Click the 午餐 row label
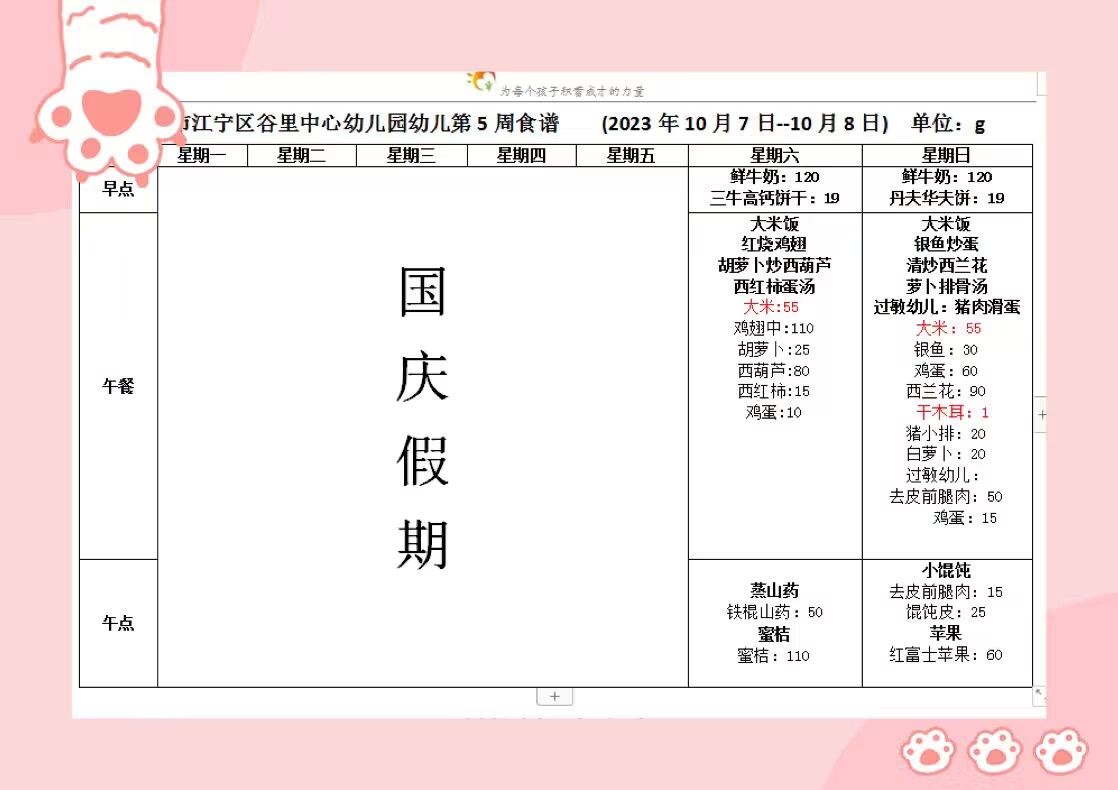1118x790 pixels. (118, 386)
